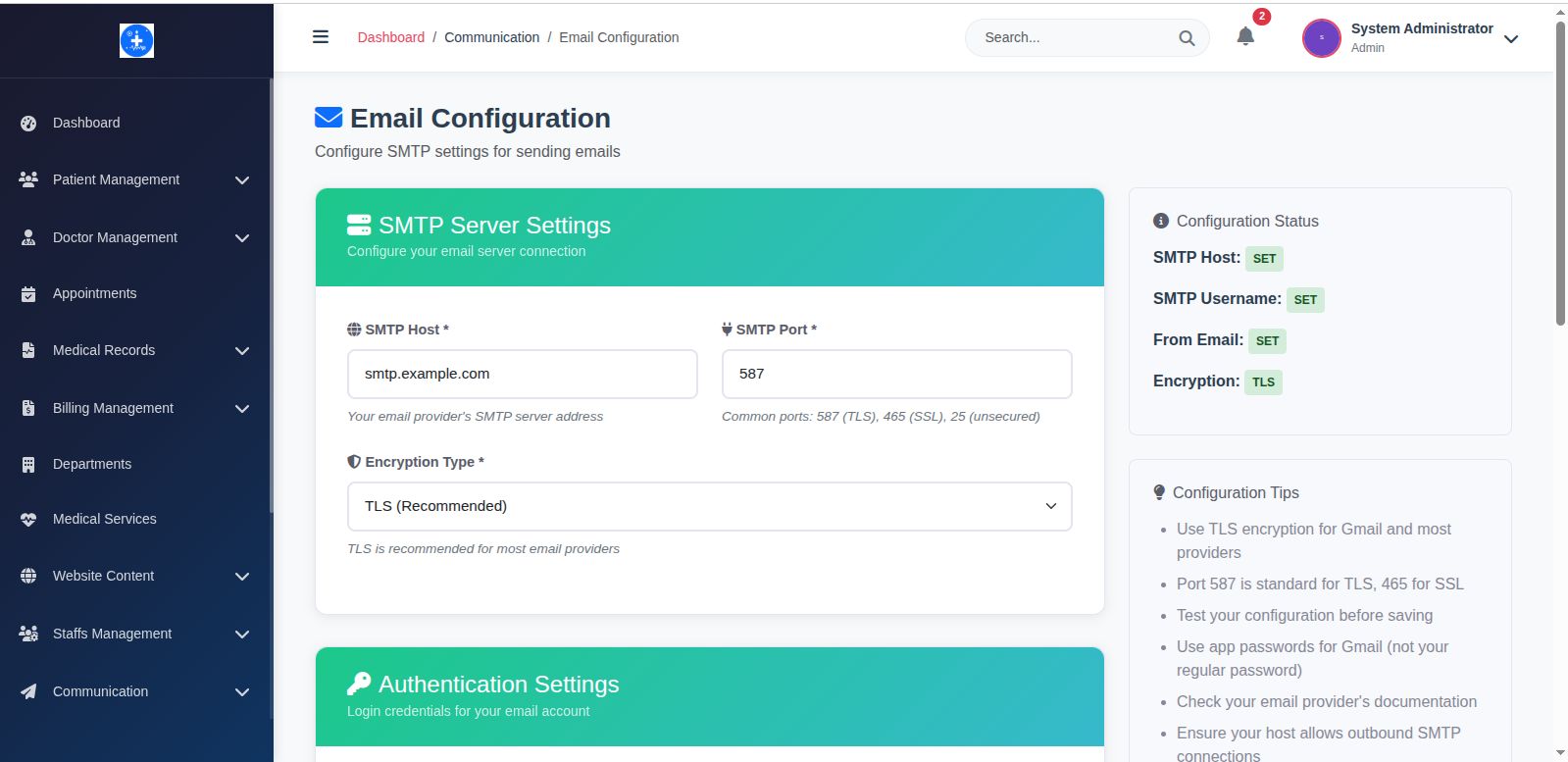Screen dimensions: 1568x762
Task: Click the notification bell icon
Action: pyautogui.click(x=1245, y=36)
